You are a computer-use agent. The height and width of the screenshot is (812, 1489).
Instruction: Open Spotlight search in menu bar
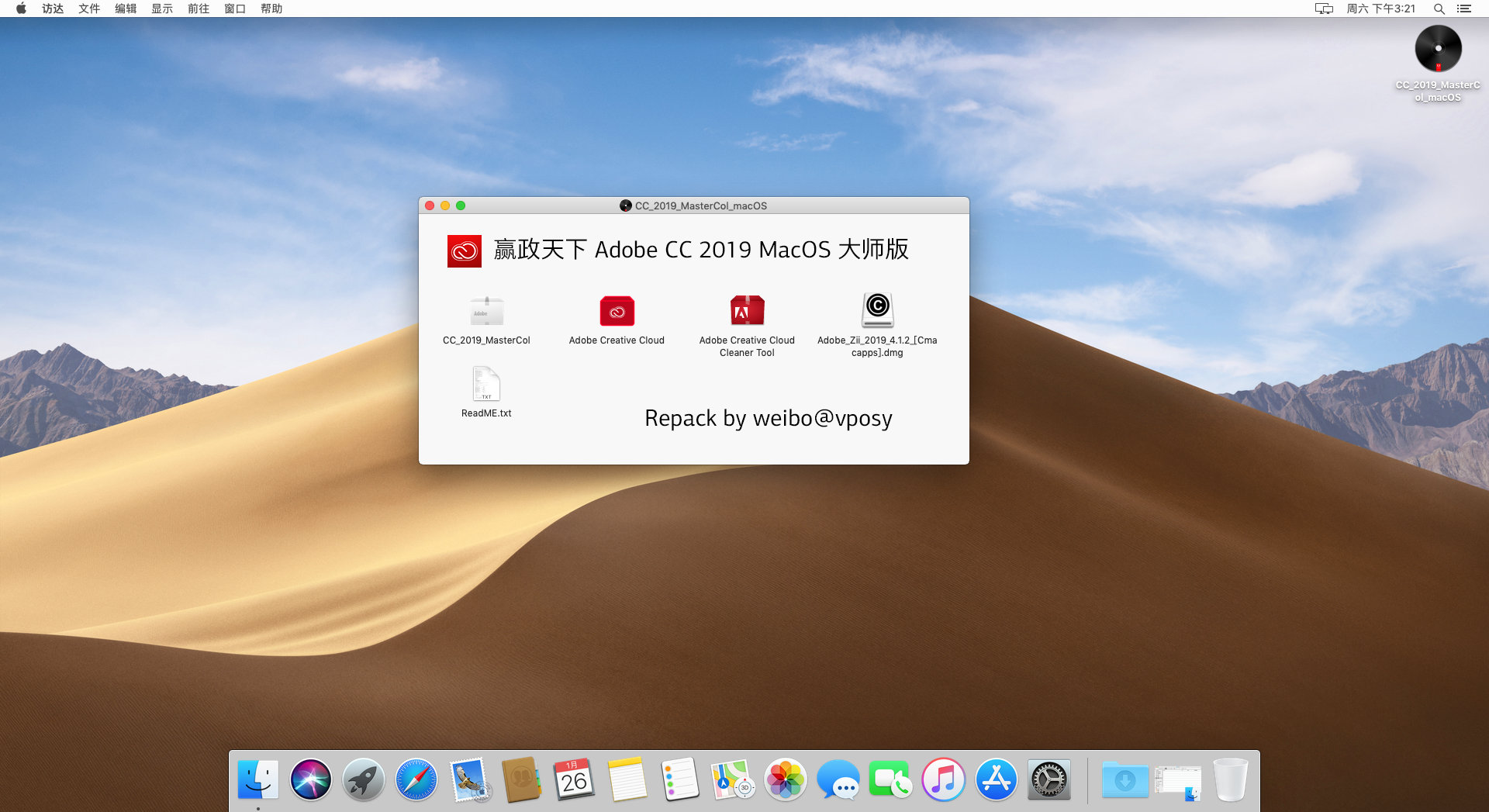pyautogui.click(x=1439, y=9)
